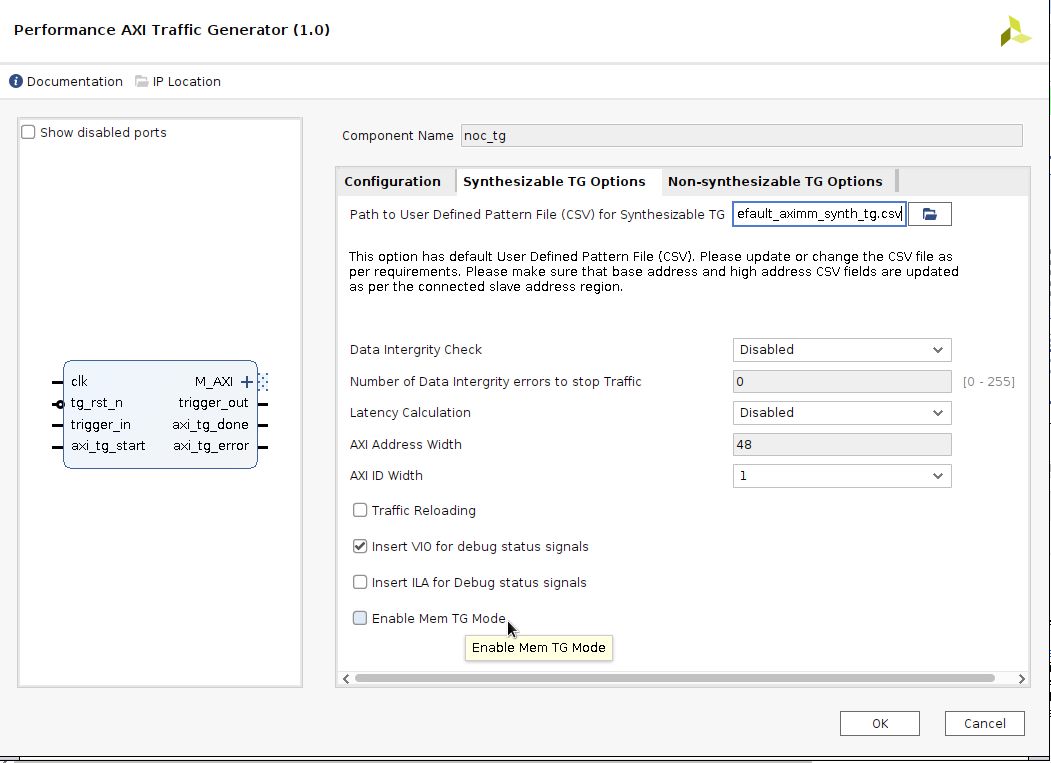
Task: Click the horizontal scrollbar's right arrow
Action: [1021, 679]
